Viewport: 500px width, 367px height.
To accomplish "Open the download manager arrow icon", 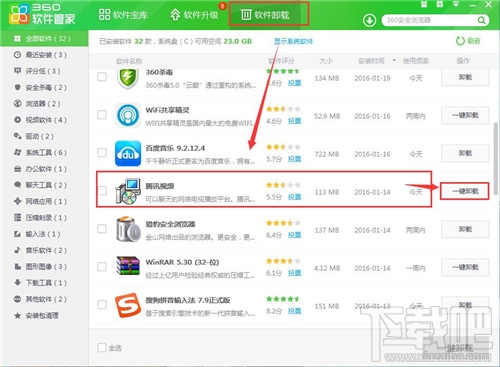I will tap(369, 20).
